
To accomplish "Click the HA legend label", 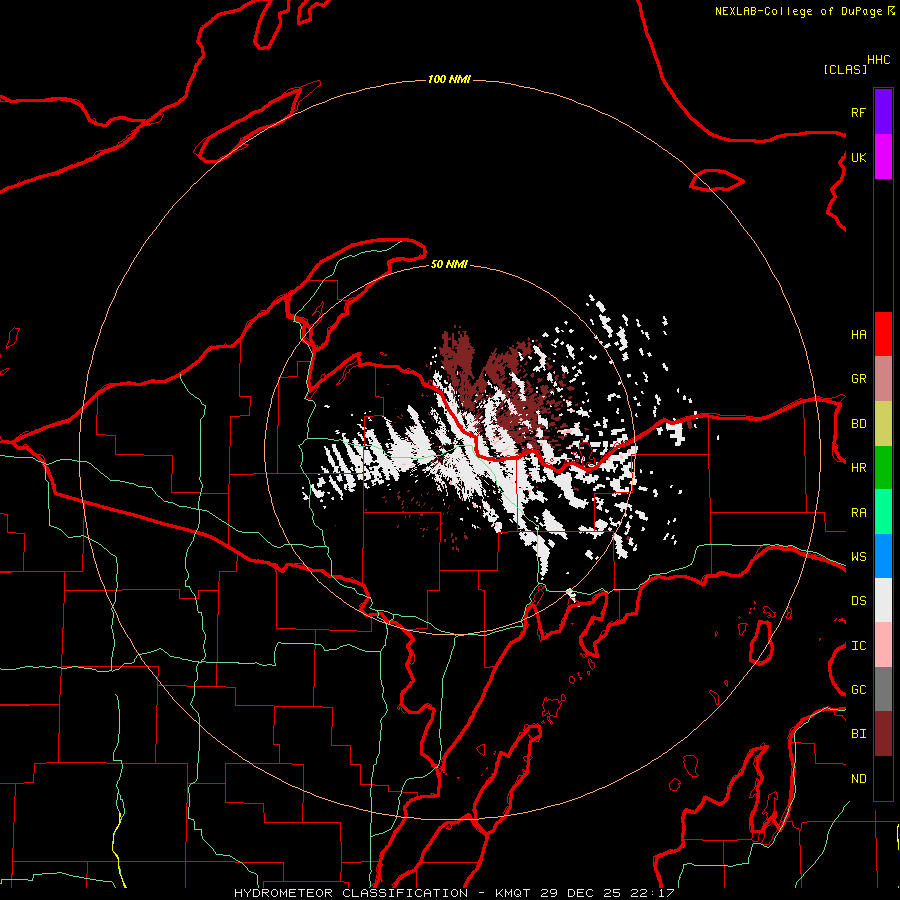I will tap(858, 335).
